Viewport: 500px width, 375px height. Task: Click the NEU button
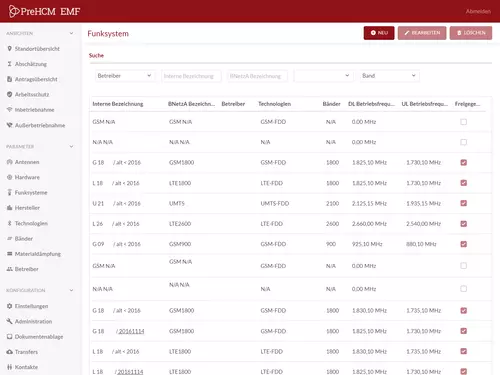point(379,33)
